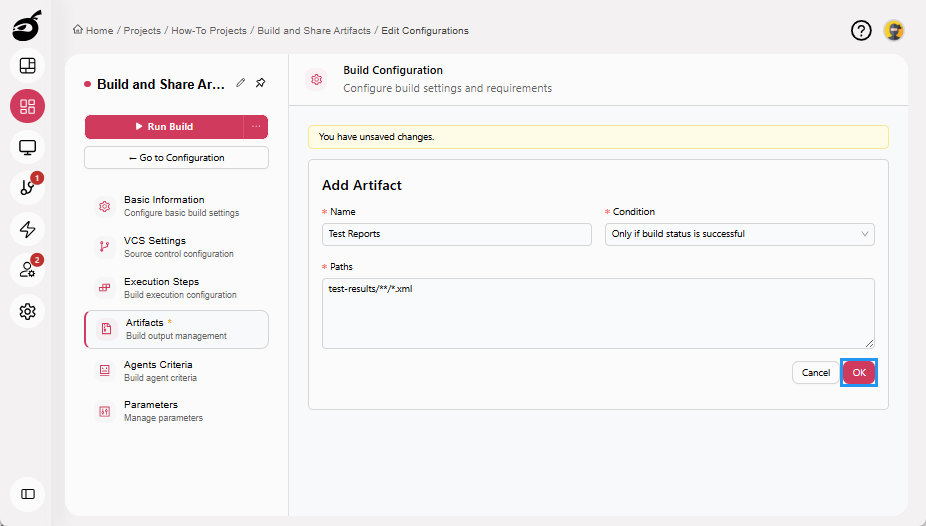Go to How-To Projects breadcrumb
This screenshot has height=526, width=926.
point(209,31)
